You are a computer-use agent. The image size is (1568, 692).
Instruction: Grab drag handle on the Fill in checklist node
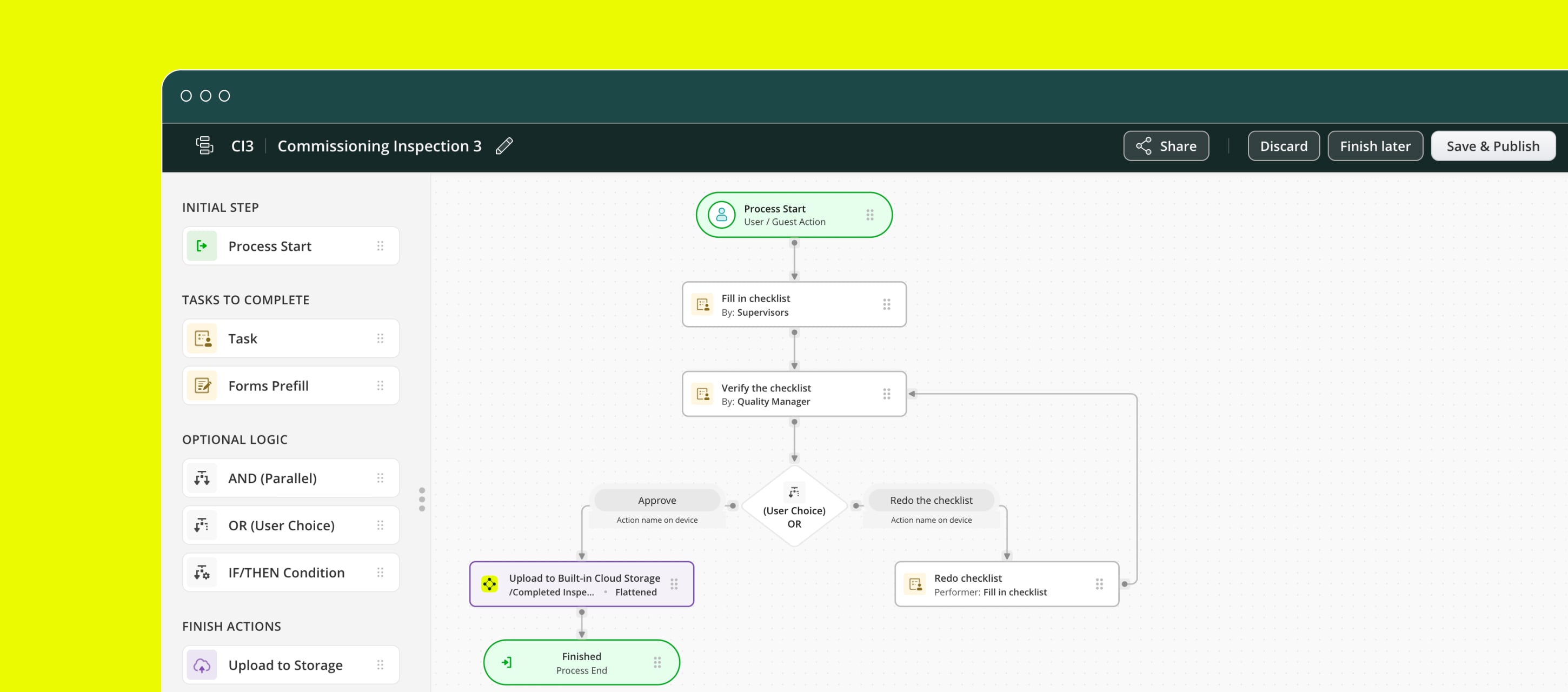(886, 304)
